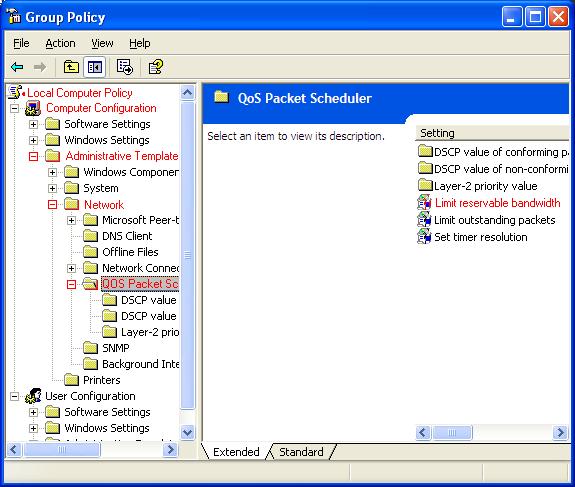This screenshot has width=575, height=487.
Task: Expand the Network Connections node
Action: tap(72, 268)
